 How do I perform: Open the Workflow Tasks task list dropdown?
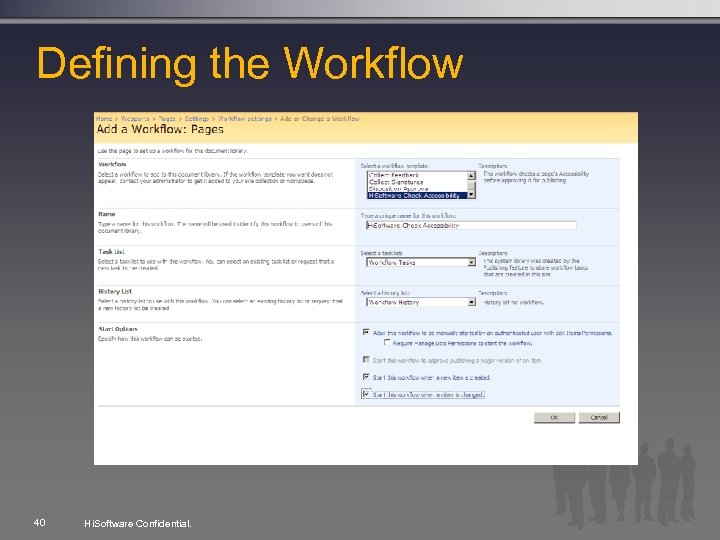pos(421,262)
